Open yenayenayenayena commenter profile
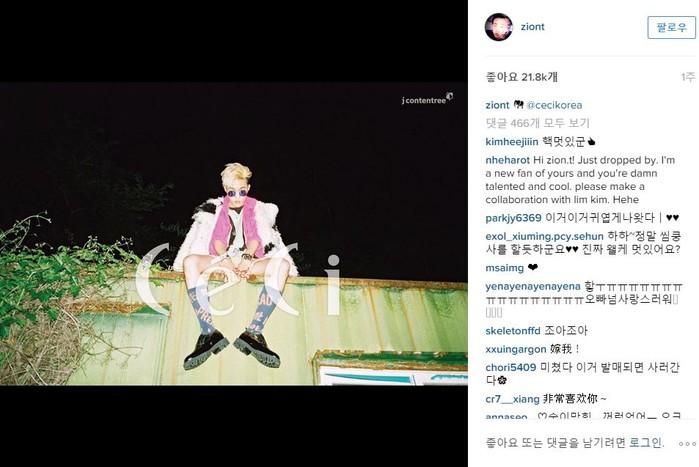This screenshot has height=467, width=699. (533, 287)
